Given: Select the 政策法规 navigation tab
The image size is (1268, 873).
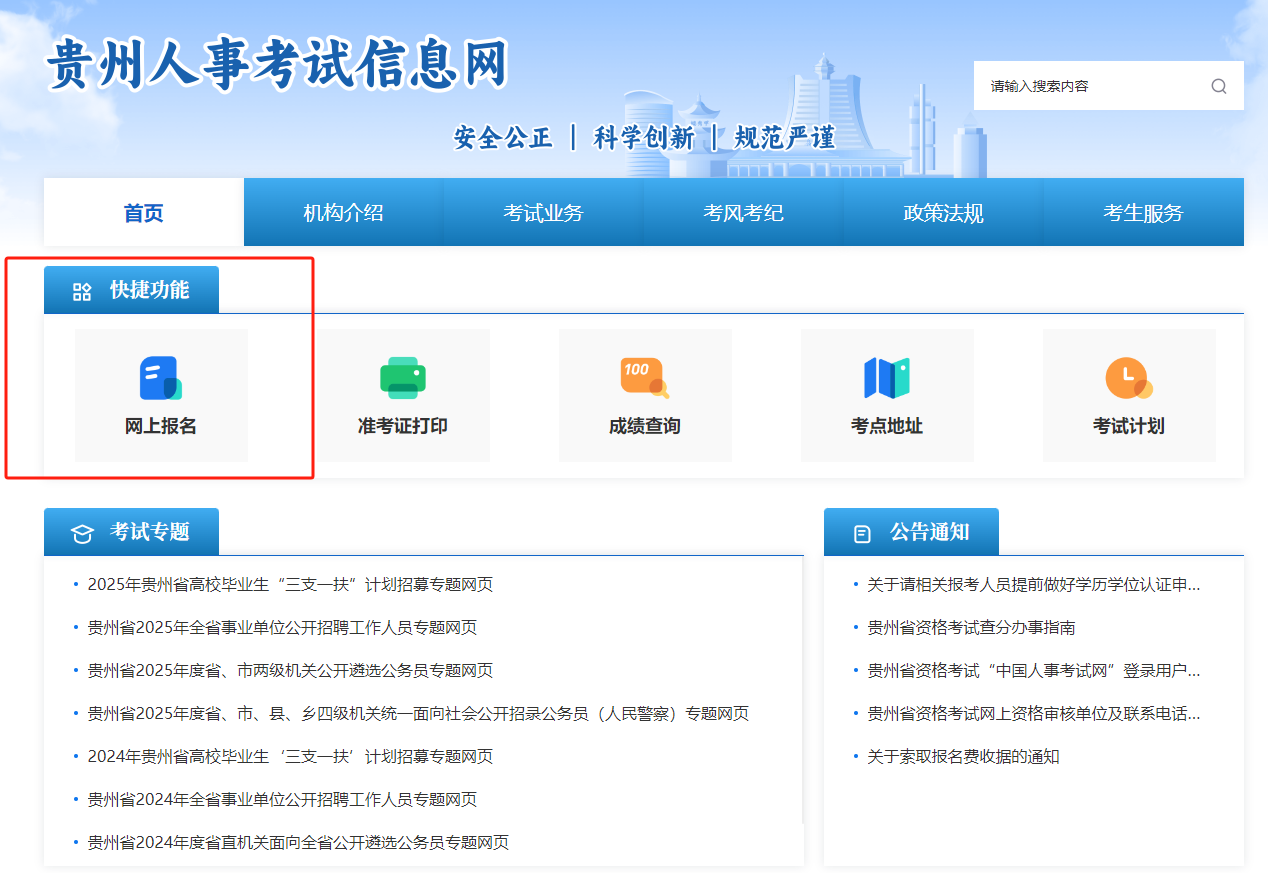Looking at the screenshot, I should coord(943,213).
